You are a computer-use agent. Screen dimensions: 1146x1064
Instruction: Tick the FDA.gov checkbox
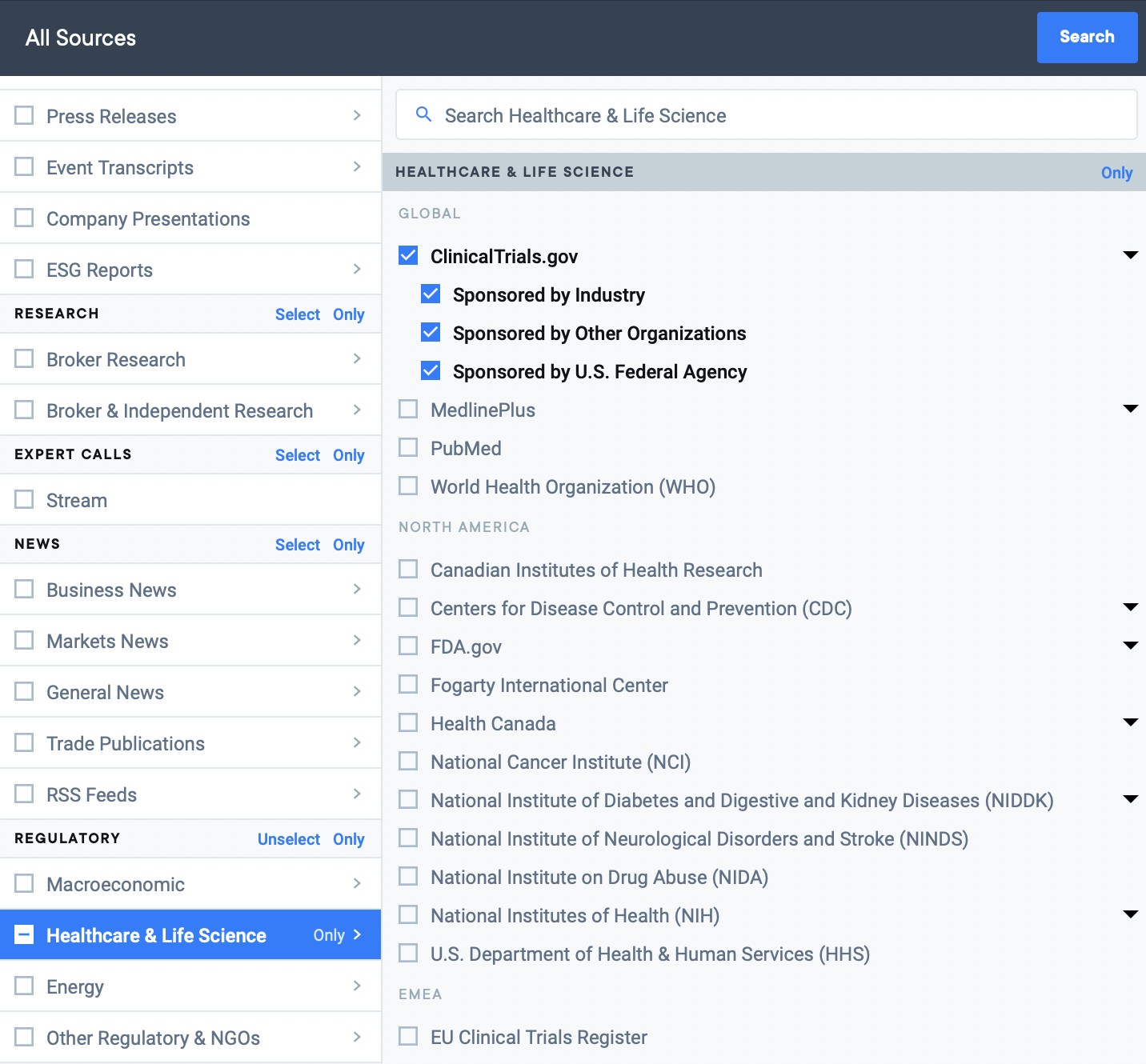pyautogui.click(x=408, y=646)
